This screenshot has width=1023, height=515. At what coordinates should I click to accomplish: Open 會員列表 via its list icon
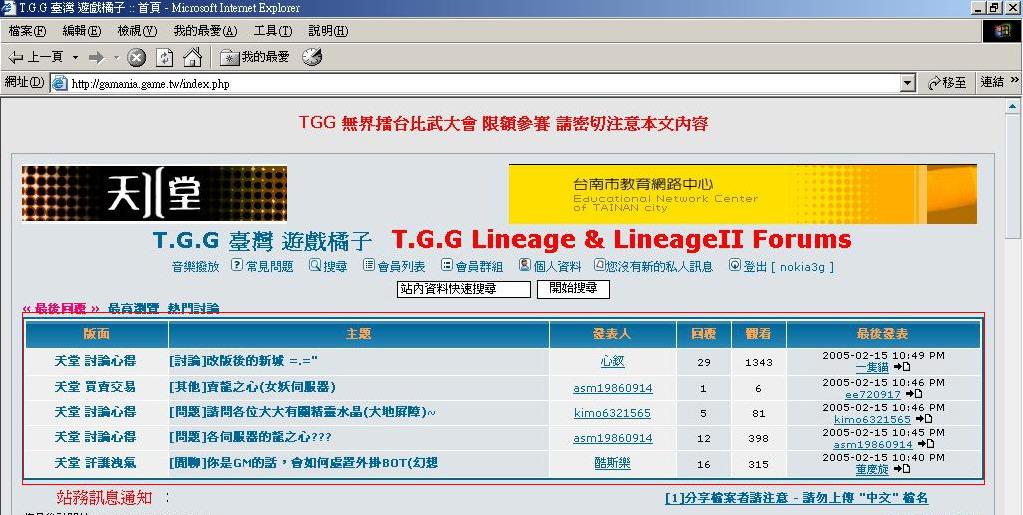[369, 265]
